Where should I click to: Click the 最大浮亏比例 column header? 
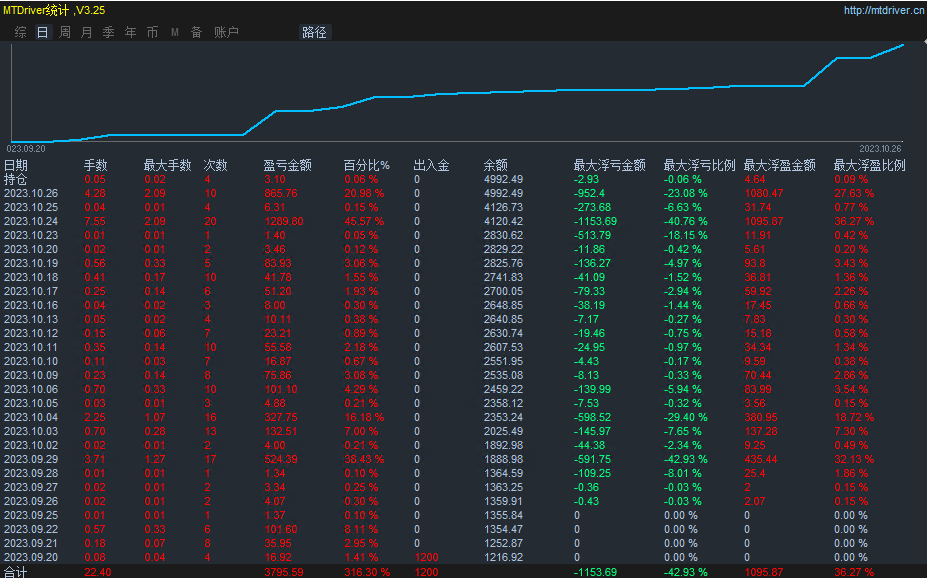699,165
